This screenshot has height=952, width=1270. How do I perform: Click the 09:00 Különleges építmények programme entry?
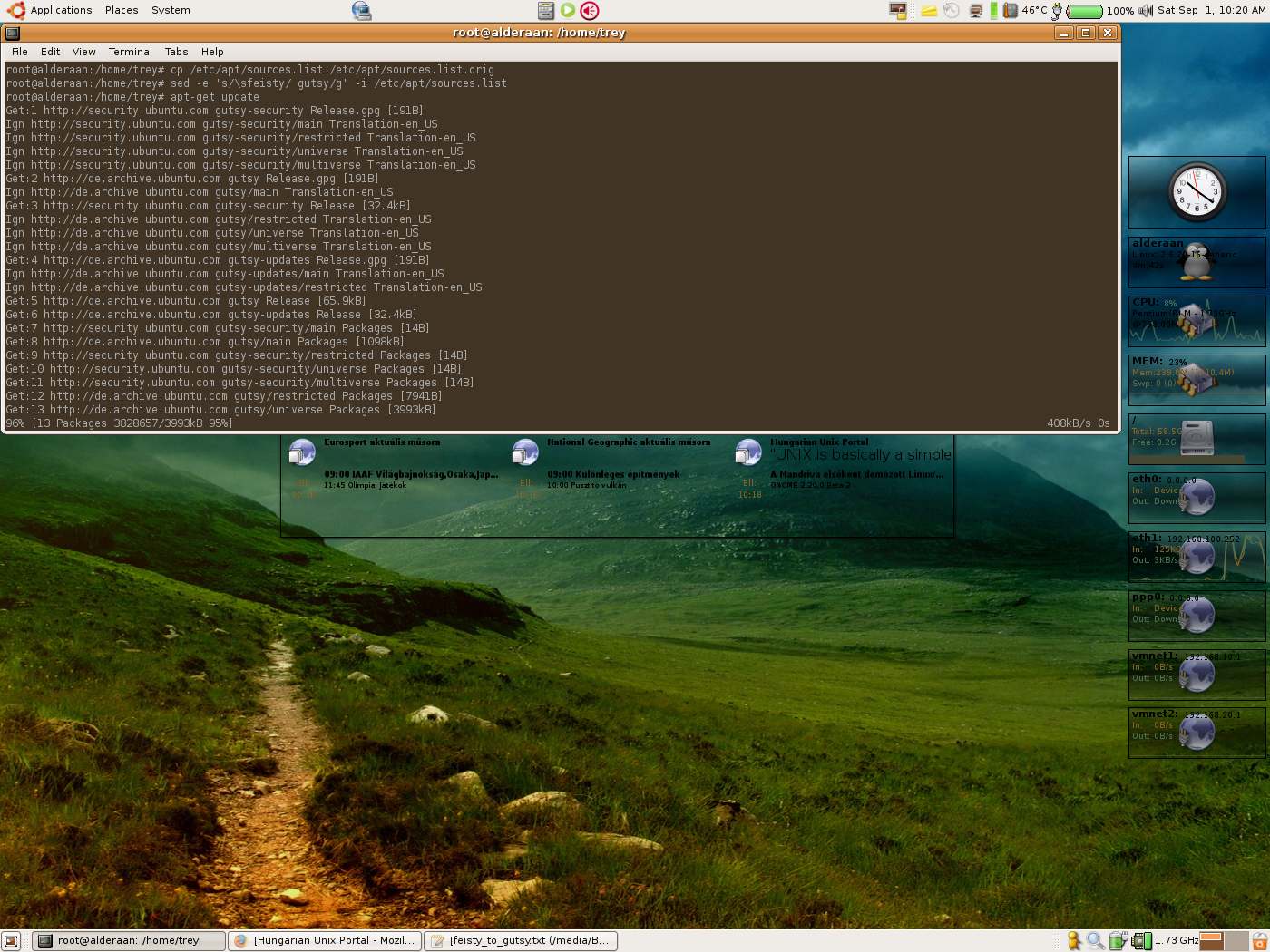point(613,474)
